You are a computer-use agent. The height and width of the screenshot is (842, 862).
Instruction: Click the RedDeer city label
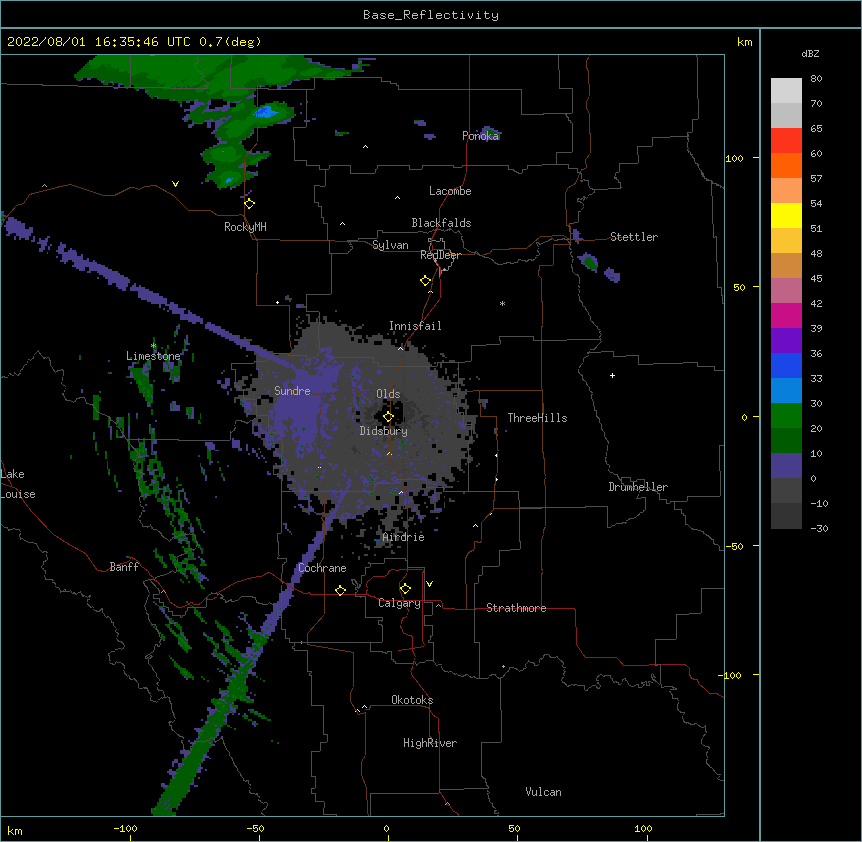point(440,255)
